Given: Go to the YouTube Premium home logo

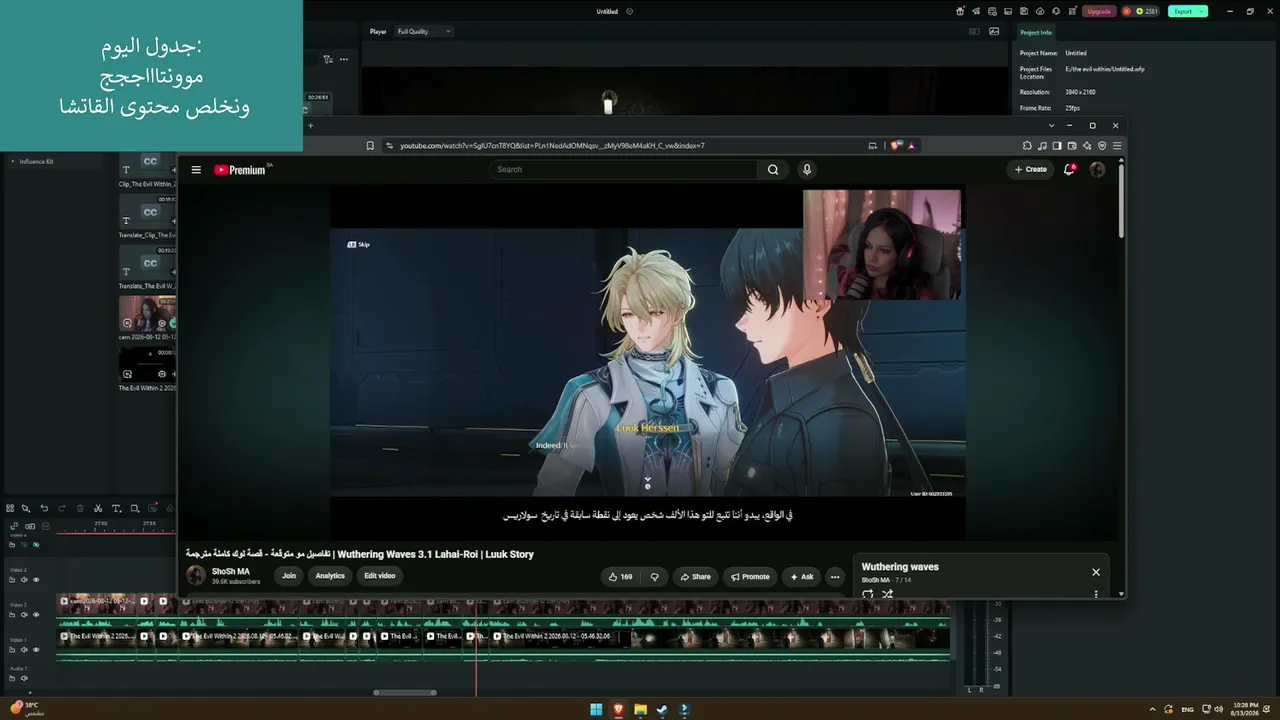Looking at the screenshot, I should 241,170.
